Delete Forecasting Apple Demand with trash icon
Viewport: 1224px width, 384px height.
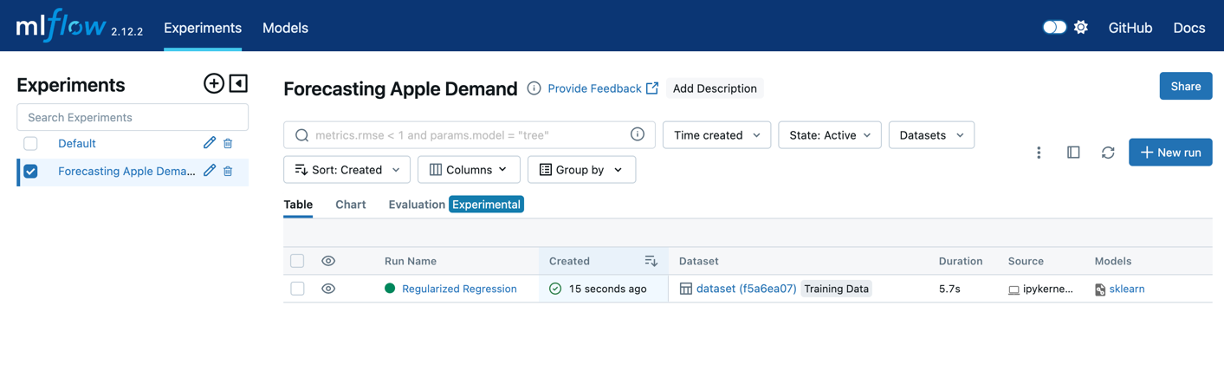point(228,171)
